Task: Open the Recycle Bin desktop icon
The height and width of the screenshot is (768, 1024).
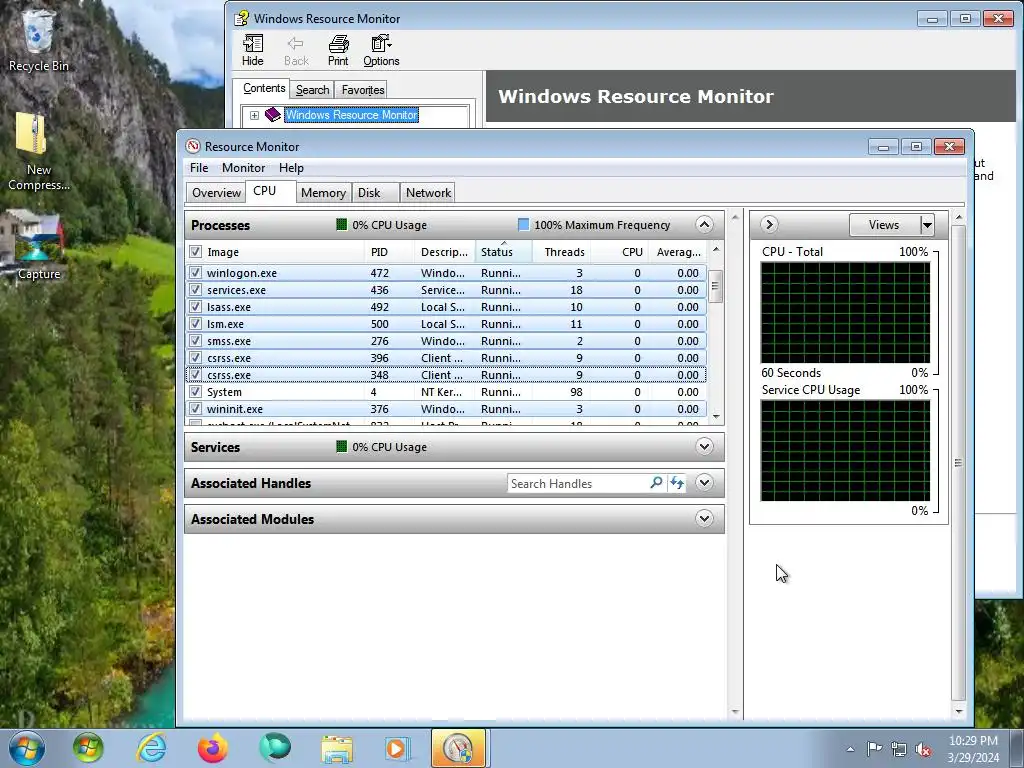Action: [x=38, y=40]
